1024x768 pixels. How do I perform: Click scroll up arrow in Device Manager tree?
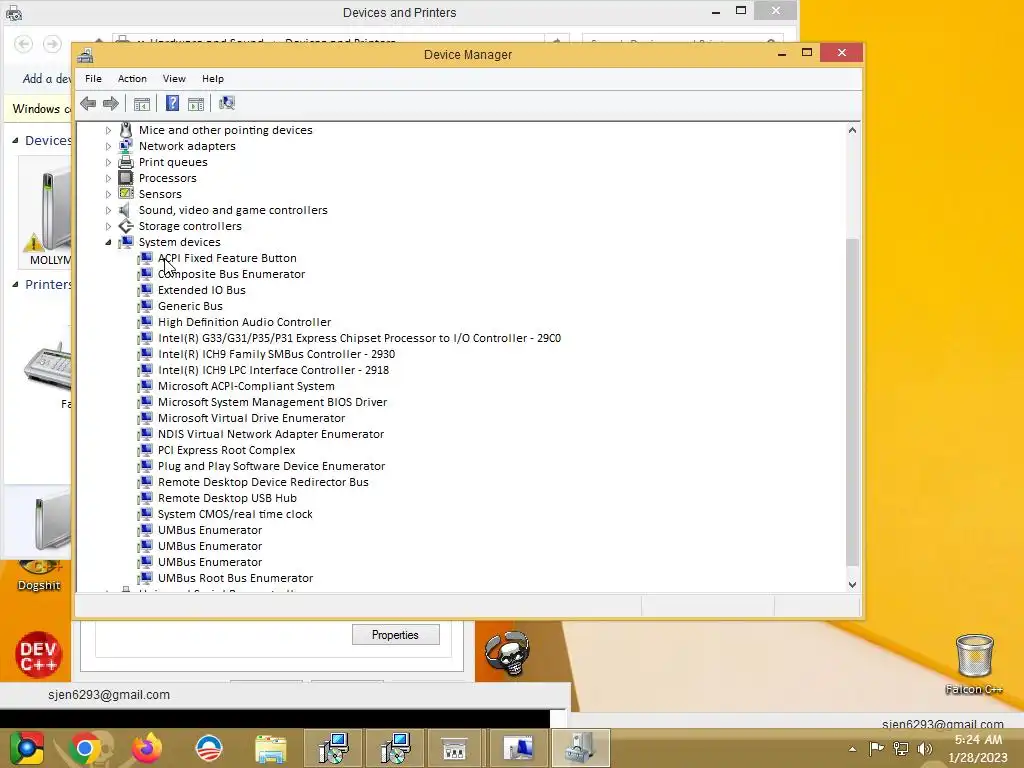pyautogui.click(x=852, y=131)
